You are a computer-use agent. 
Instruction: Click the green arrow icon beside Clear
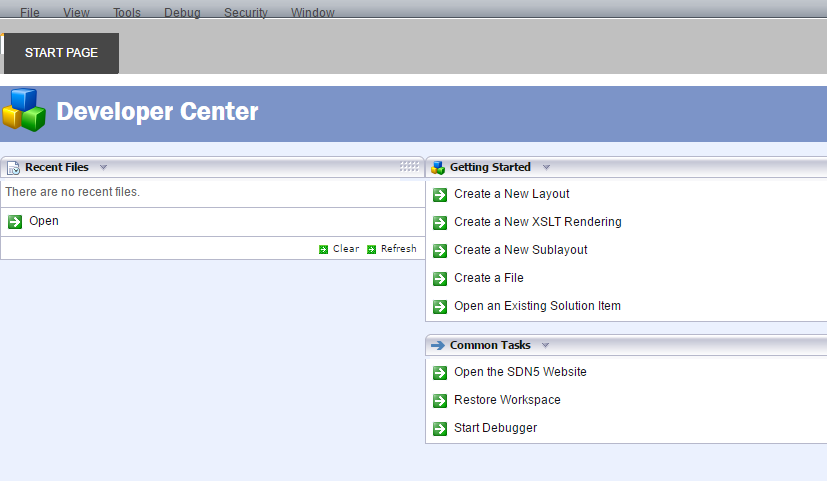click(323, 249)
